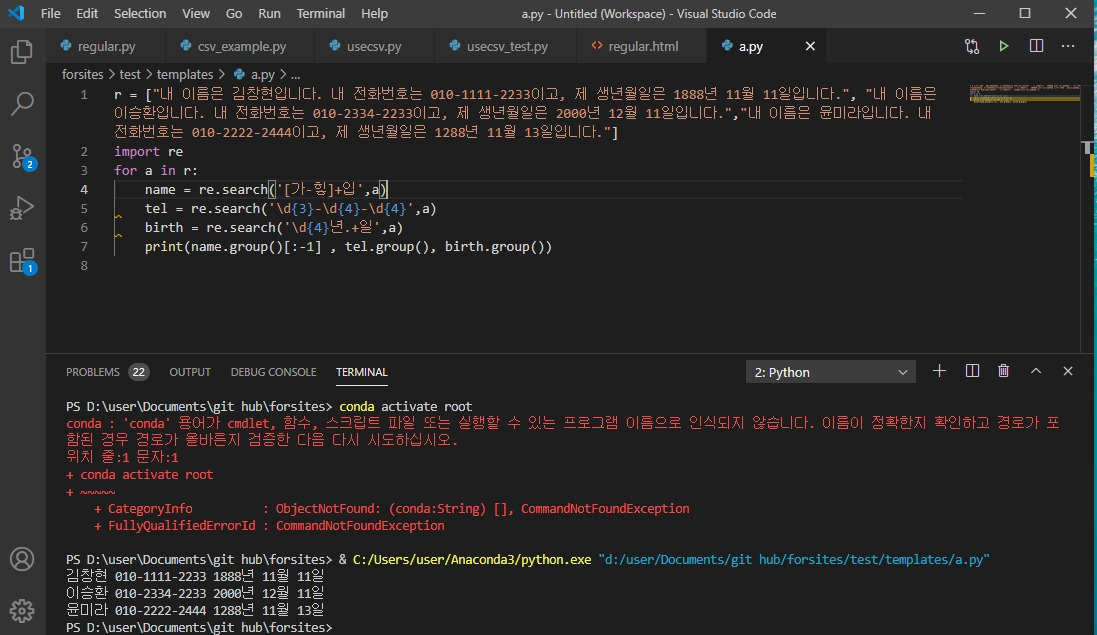This screenshot has width=1097, height=635.
Task: Open the Edit menu
Action: pyautogui.click(x=87, y=13)
